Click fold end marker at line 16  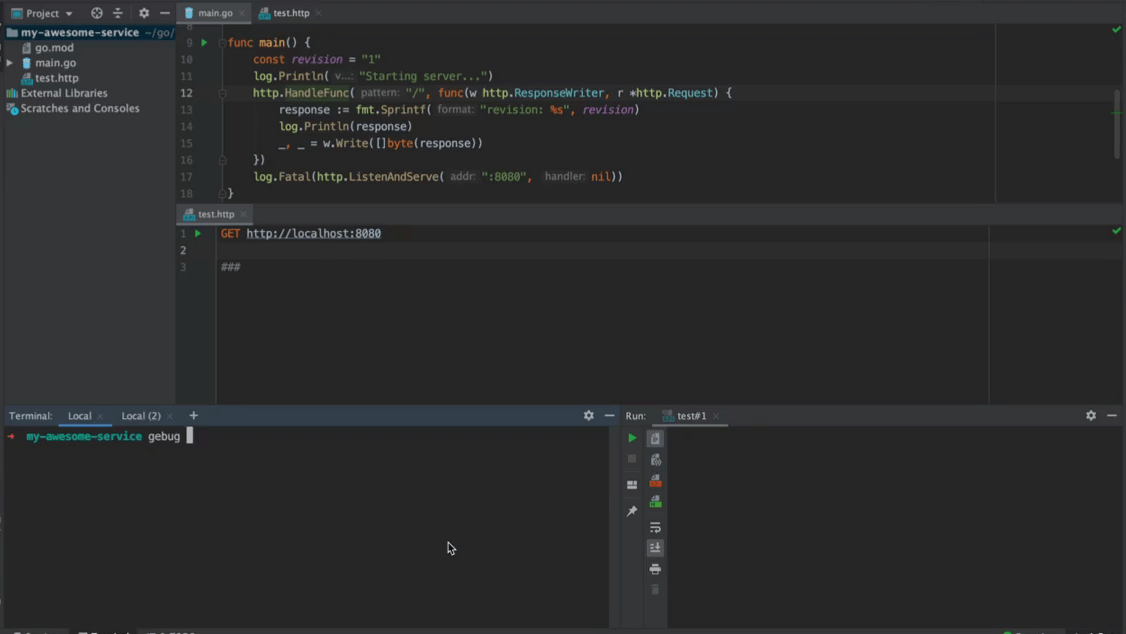[x=222, y=160]
